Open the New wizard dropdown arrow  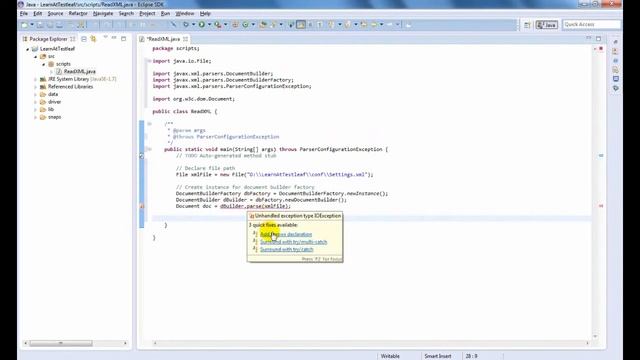click(x=32, y=24)
